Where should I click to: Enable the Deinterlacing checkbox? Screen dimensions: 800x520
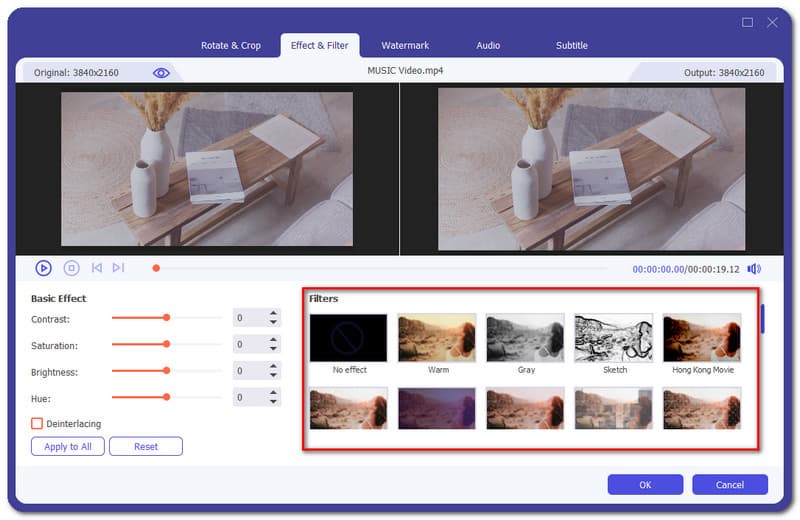(37, 424)
